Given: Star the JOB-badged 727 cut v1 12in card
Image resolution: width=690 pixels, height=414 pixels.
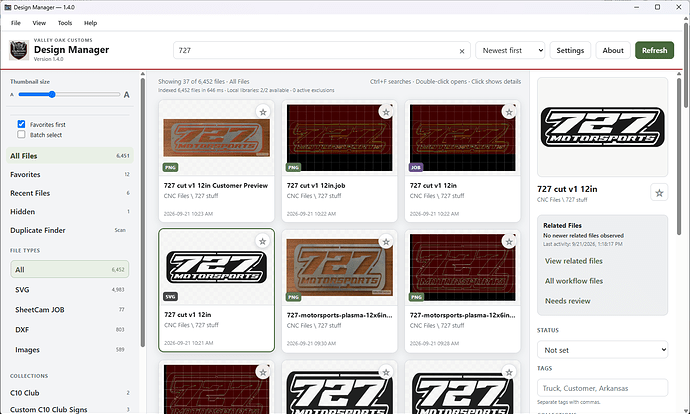Looking at the screenshot, I should coord(509,112).
